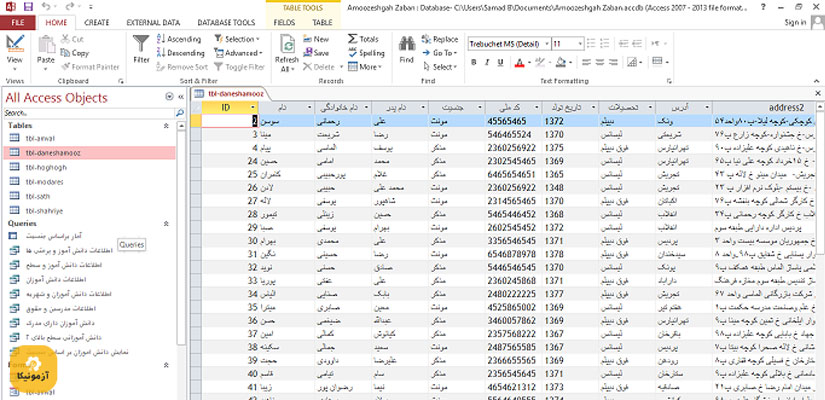Open the Selection filter dropdown
The width and height of the screenshot is (825, 400).
tap(237, 39)
